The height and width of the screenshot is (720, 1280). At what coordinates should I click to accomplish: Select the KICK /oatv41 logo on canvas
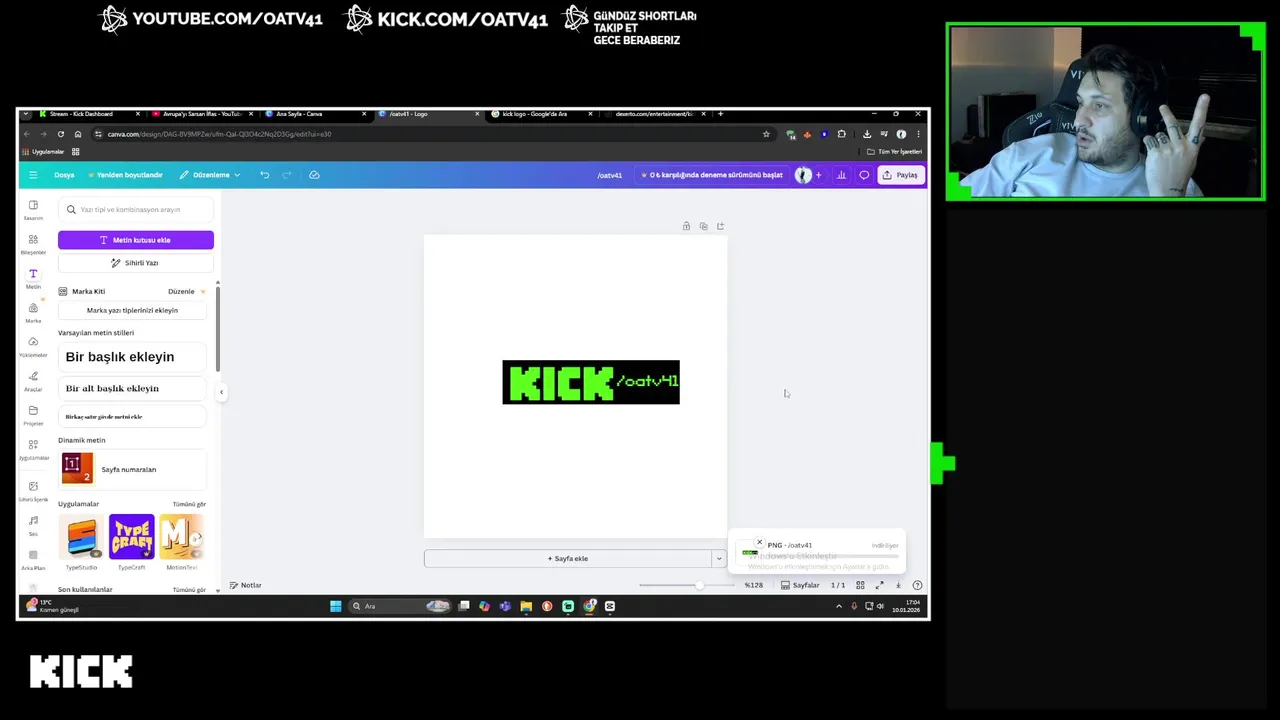pos(591,382)
